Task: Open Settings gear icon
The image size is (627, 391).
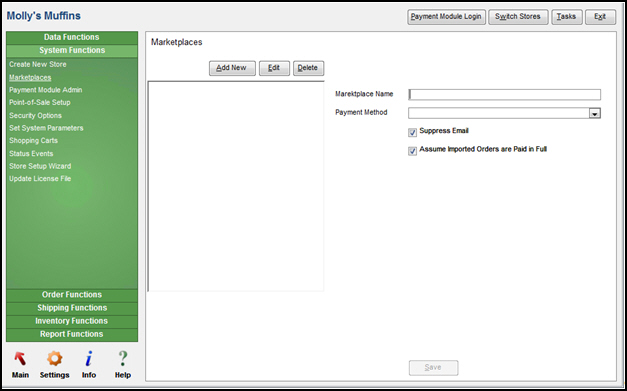Action: click(54, 359)
